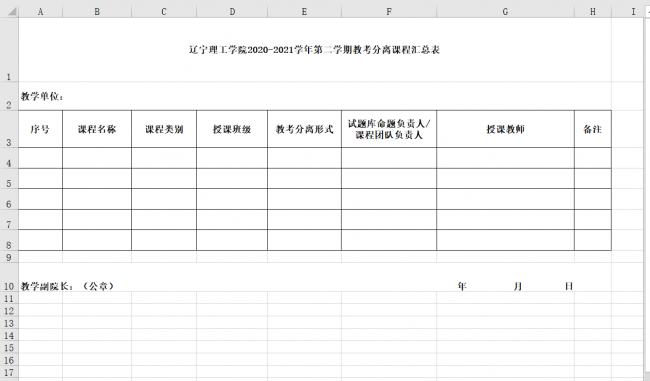
Task: Click the 教考分离形式 header cell
Action: click(x=304, y=129)
